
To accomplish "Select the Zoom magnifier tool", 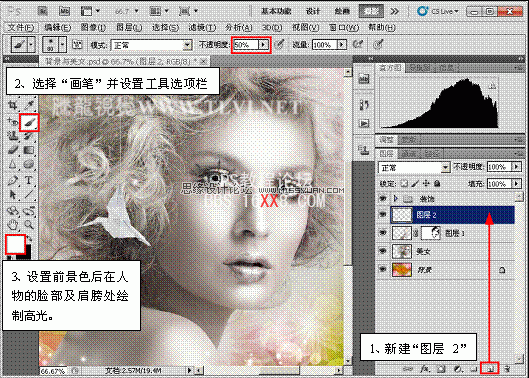I will (x=29, y=225).
